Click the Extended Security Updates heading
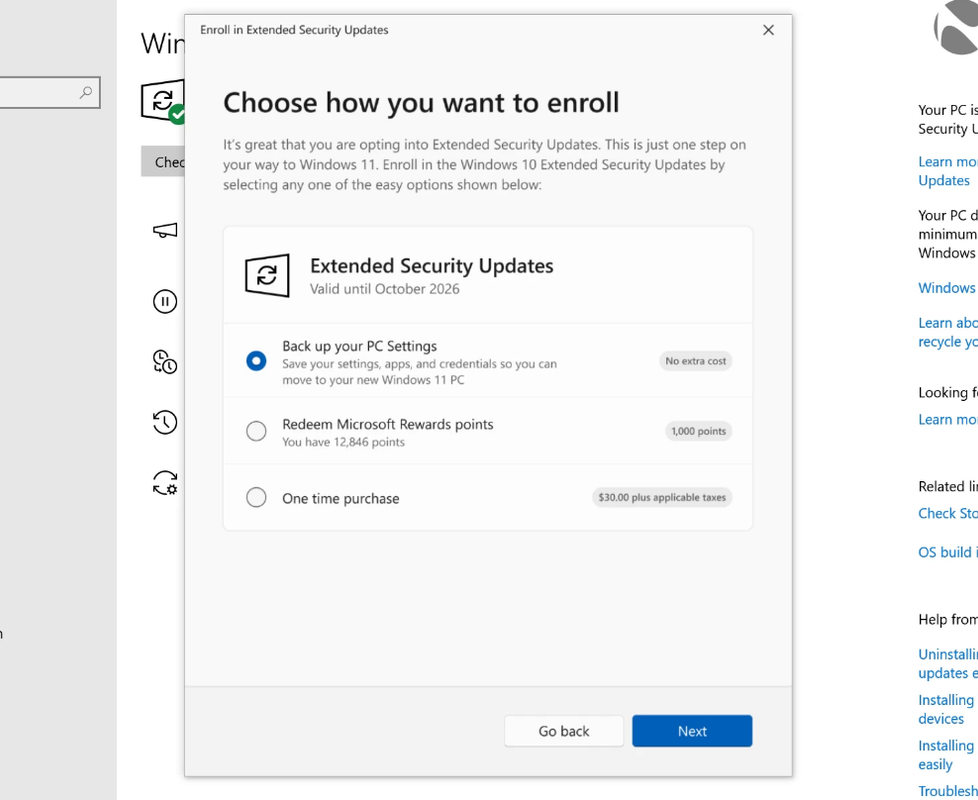 tap(432, 266)
